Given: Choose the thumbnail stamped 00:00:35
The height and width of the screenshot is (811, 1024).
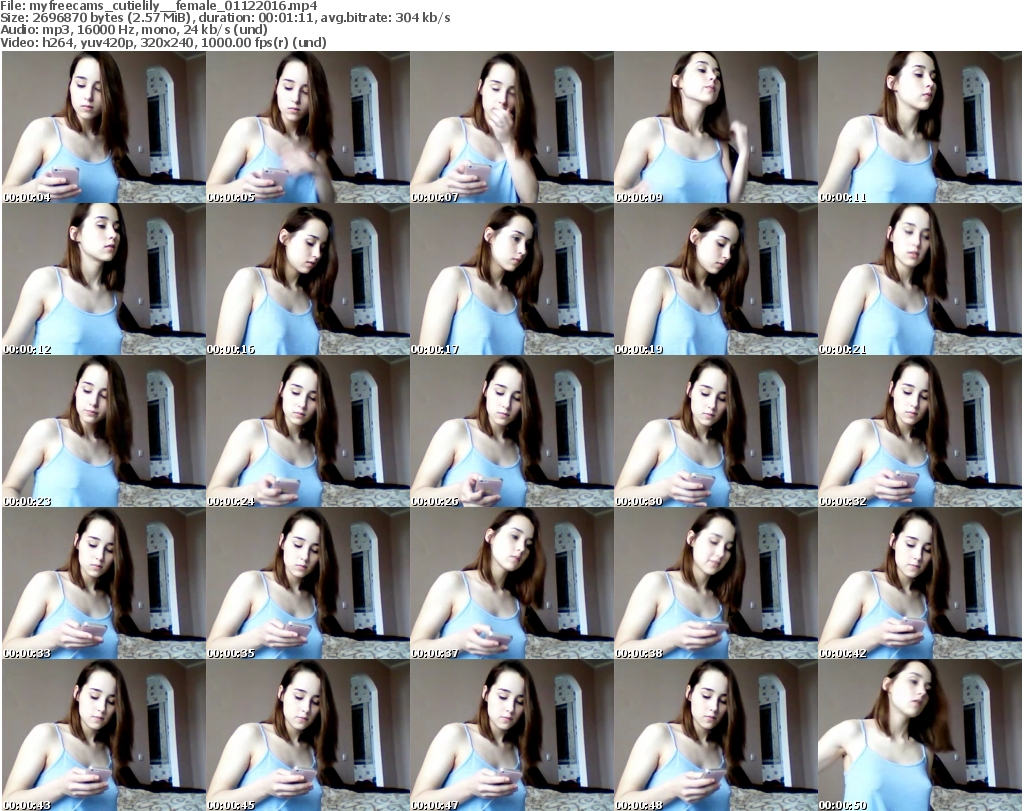Looking at the screenshot, I should pyautogui.click(x=308, y=584).
